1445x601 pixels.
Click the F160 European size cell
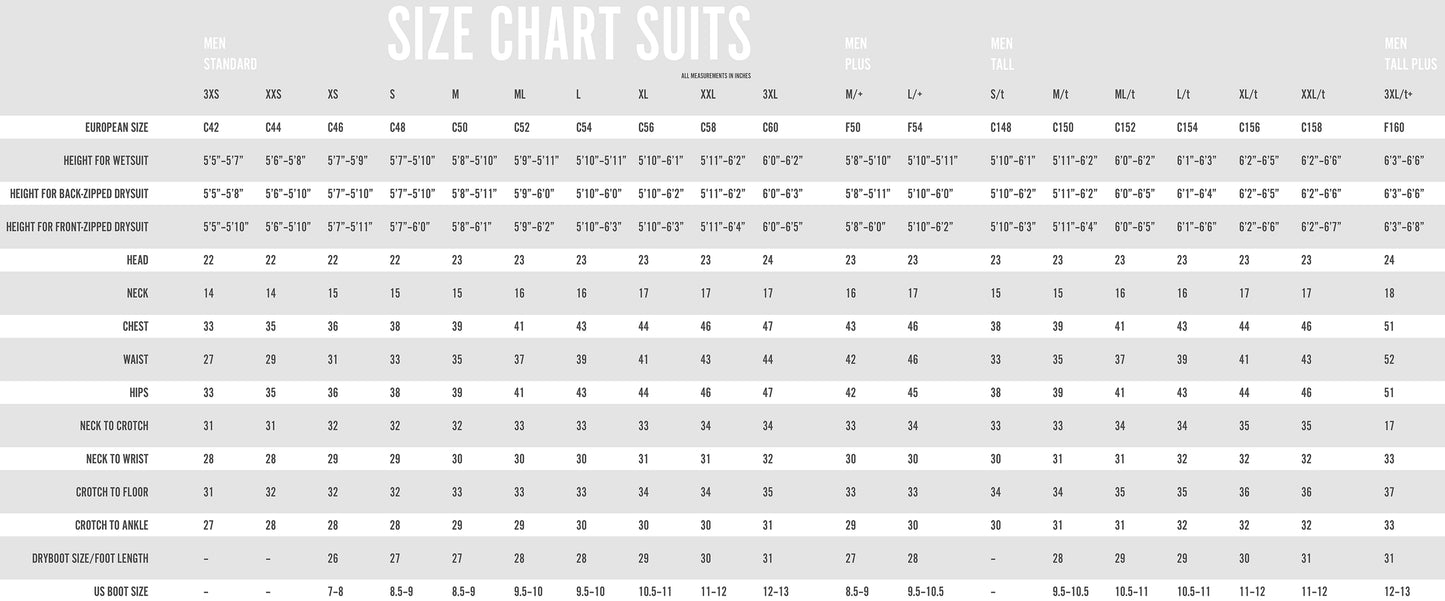[1394, 128]
